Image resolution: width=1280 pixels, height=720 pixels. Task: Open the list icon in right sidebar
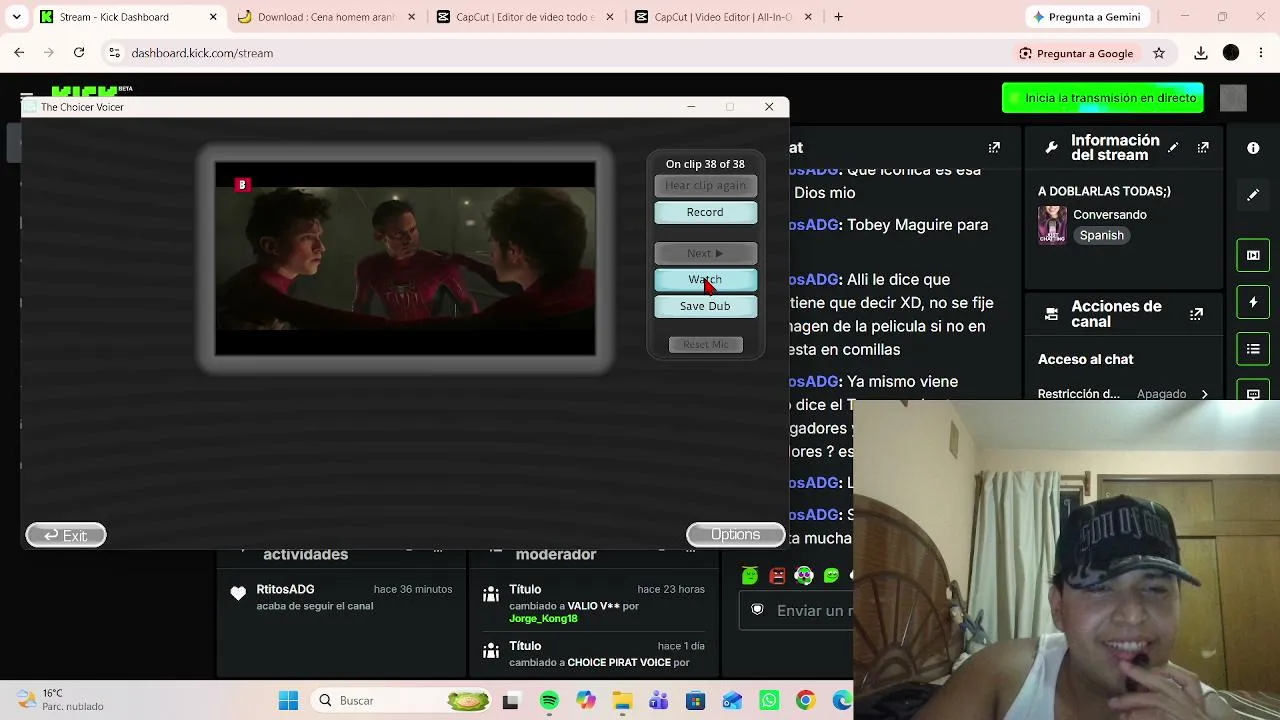[1253, 349]
